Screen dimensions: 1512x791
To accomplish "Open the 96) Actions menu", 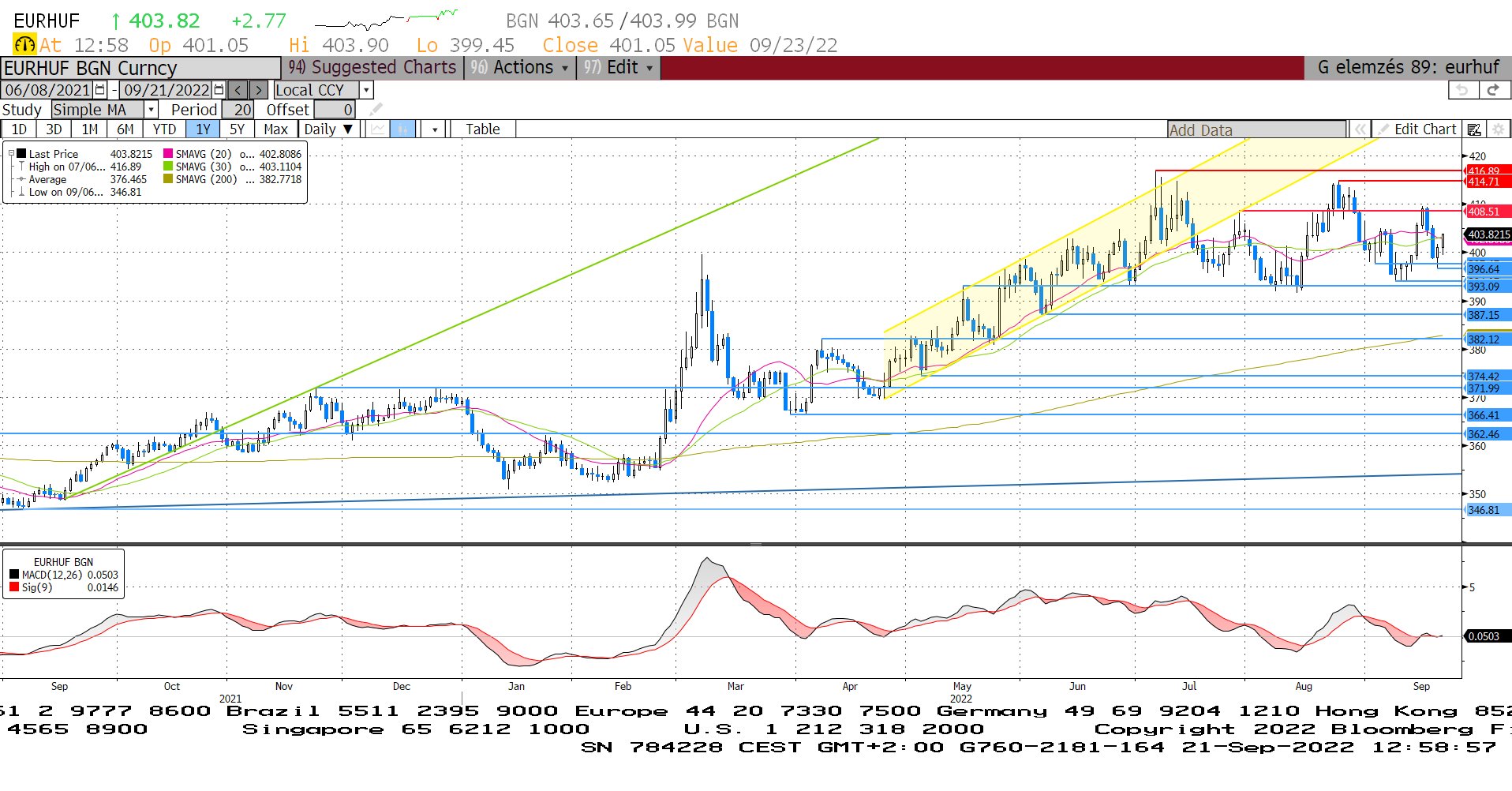I will click(518, 68).
